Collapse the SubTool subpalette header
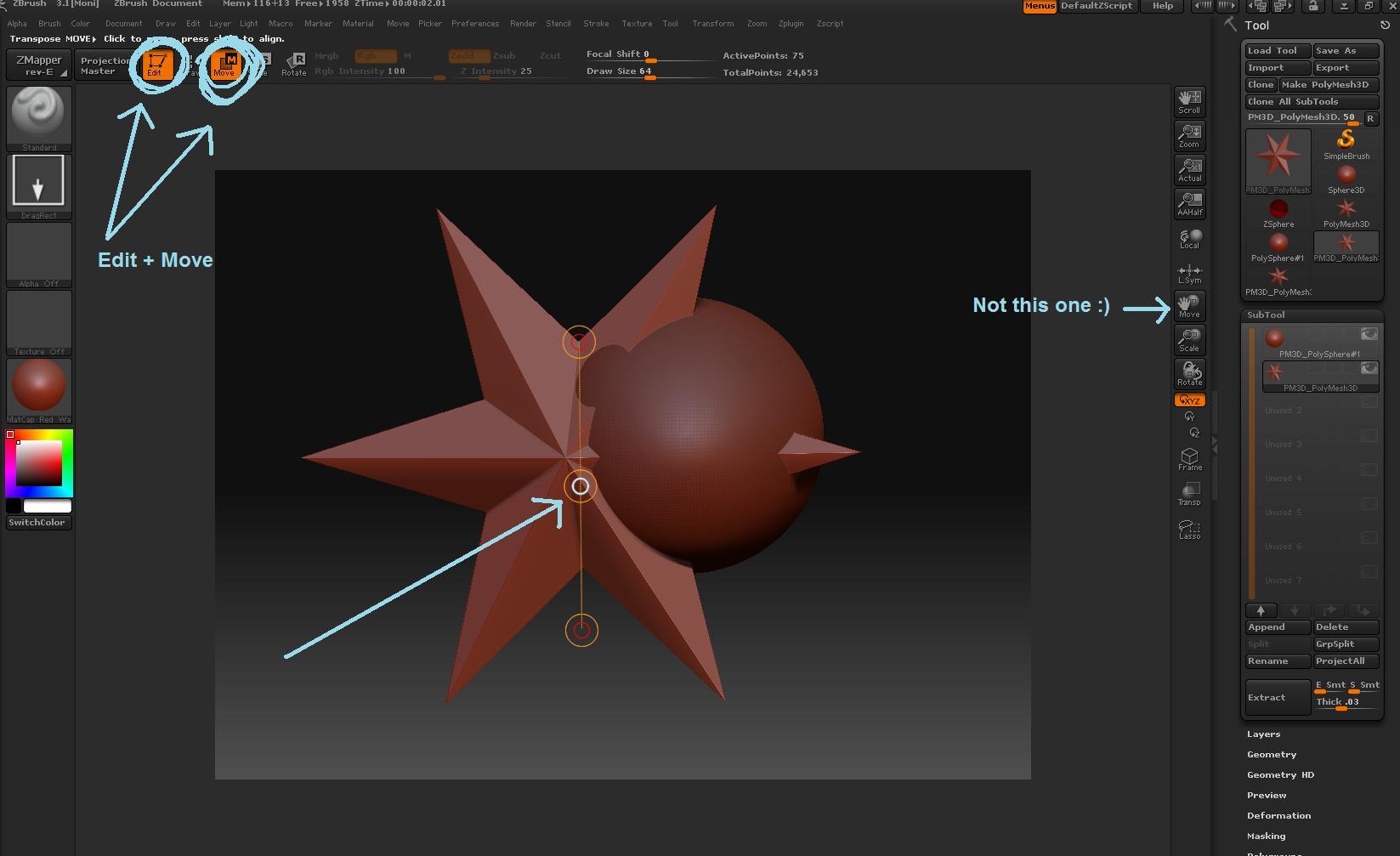The height and width of the screenshot is (856, 1400). point(1266,315)
